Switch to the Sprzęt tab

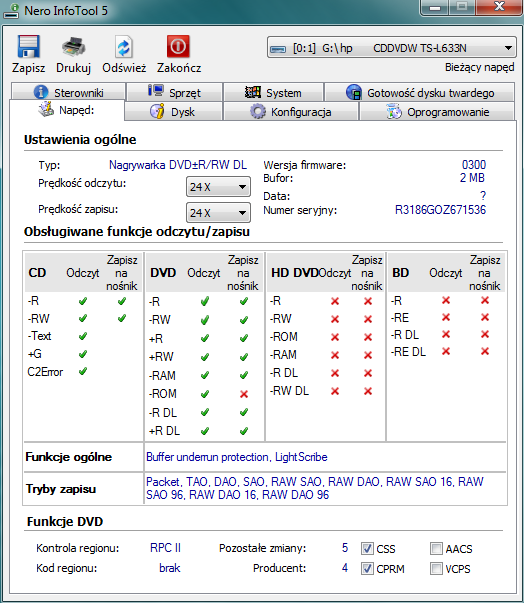(x=175, y=92)
